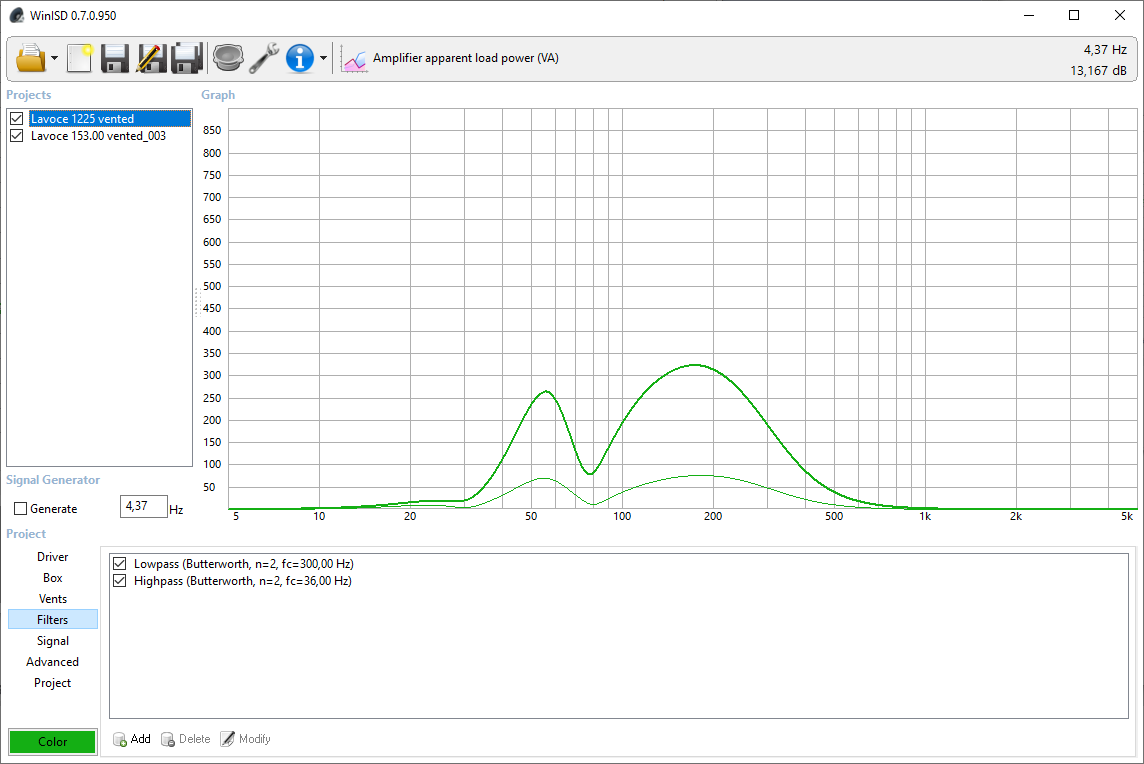Click Save As floppy with pencil
Image resolution: width=1144 pixels, height=764 pixels.
coord(151,58)
